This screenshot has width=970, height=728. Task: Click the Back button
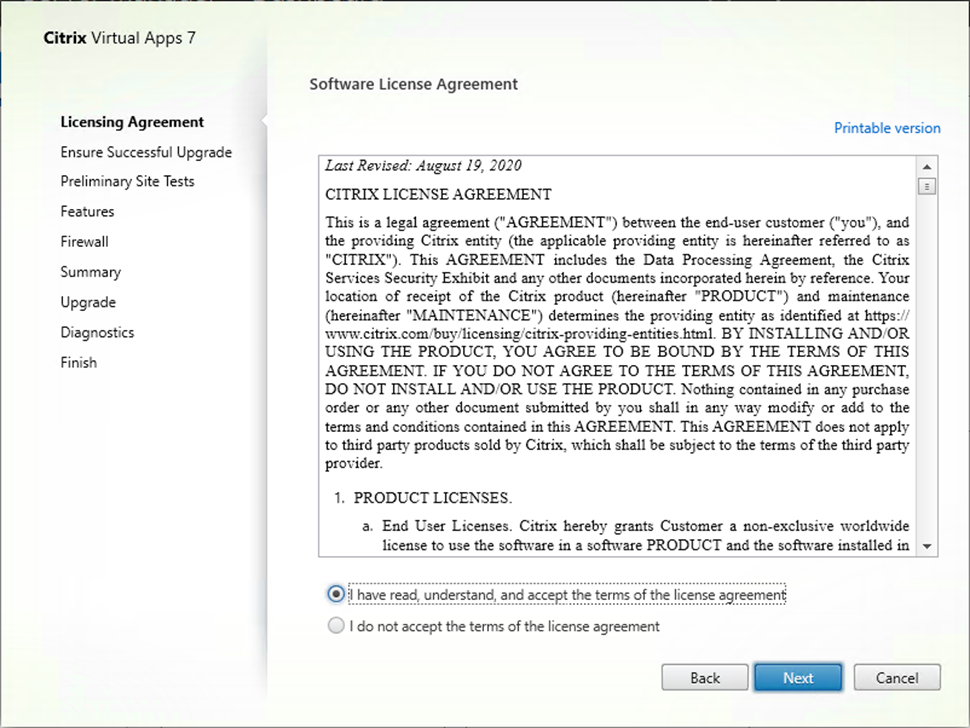click(705, 678)
